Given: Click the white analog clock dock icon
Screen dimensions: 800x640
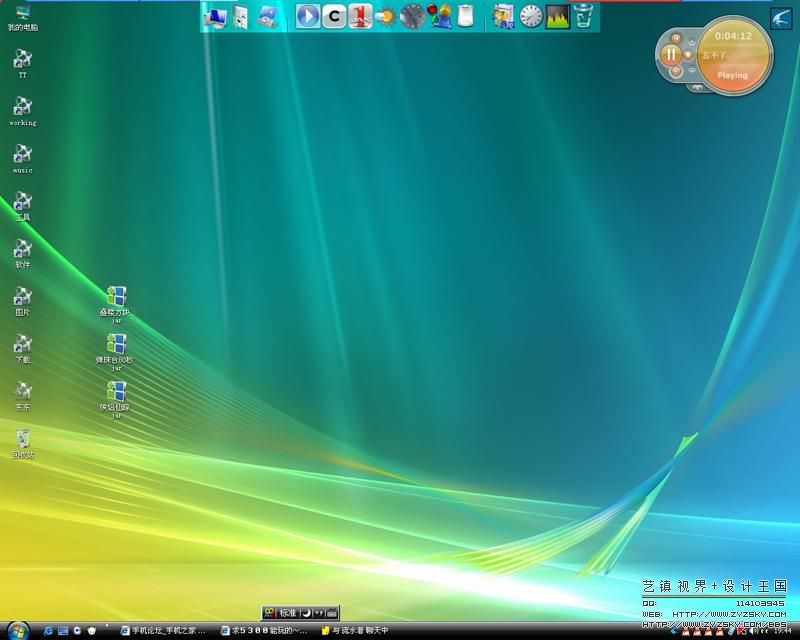Looking at the screenshot, I should pyautogui.click(x=531, y=16).
